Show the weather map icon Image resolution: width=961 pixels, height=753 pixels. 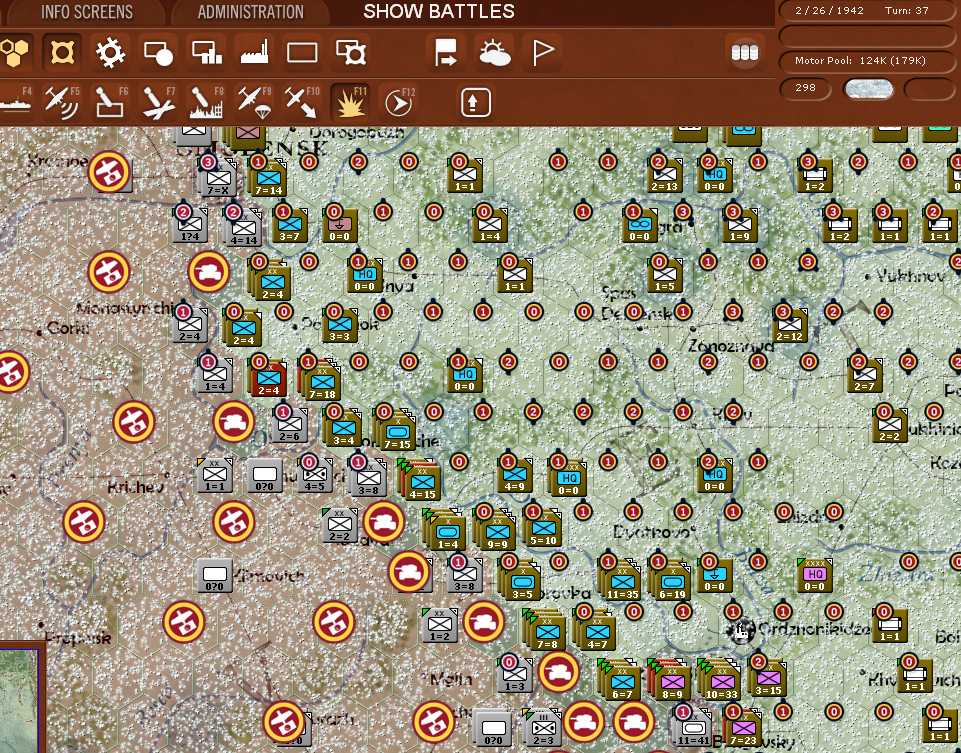tap(495, 53)
